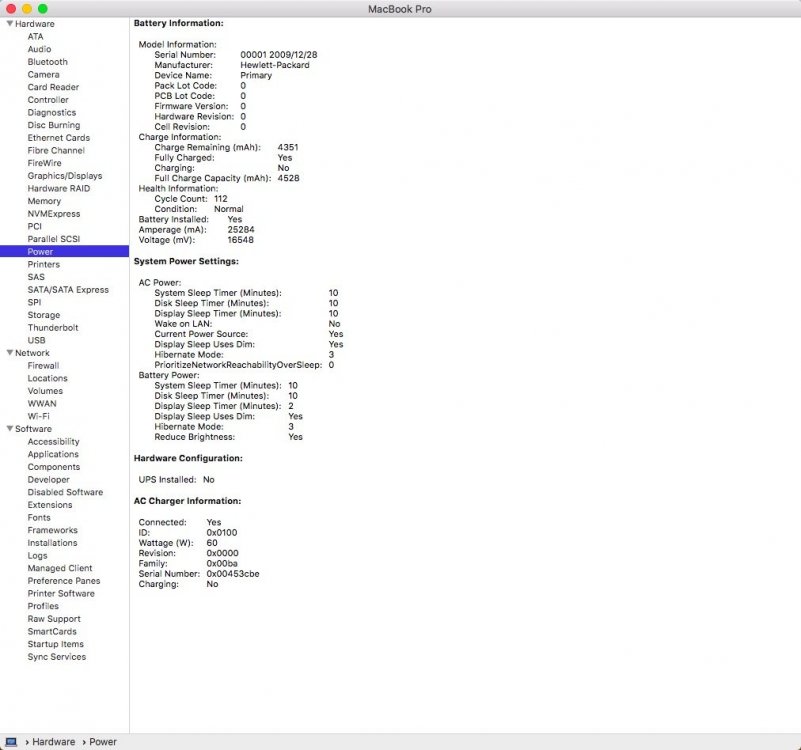The image size is (801, 750).
Task: Open the Installations section
Action: (52, 543)
